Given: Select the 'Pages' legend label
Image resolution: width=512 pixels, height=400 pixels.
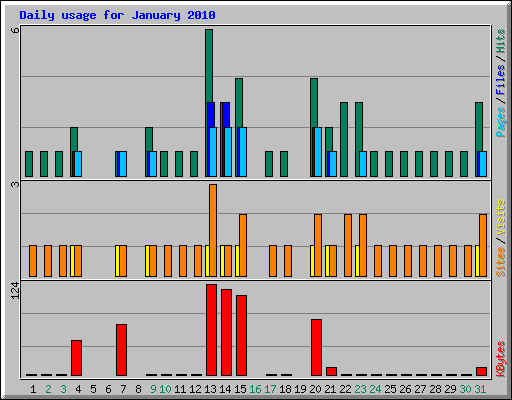Looking at the screenshot, I should click(x=500, y=122).
